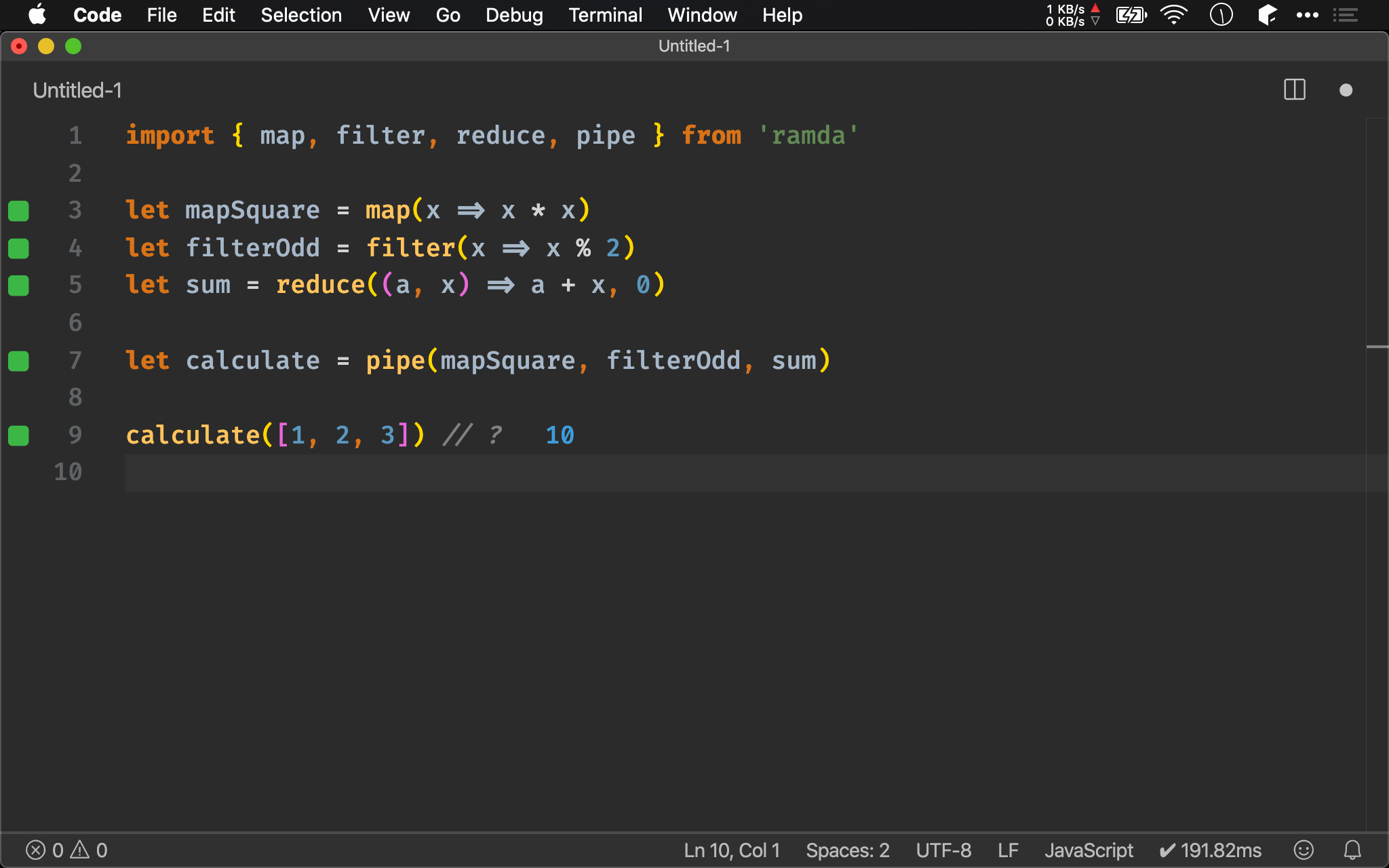Change indentation via Spaces: 2

(847, 850)
